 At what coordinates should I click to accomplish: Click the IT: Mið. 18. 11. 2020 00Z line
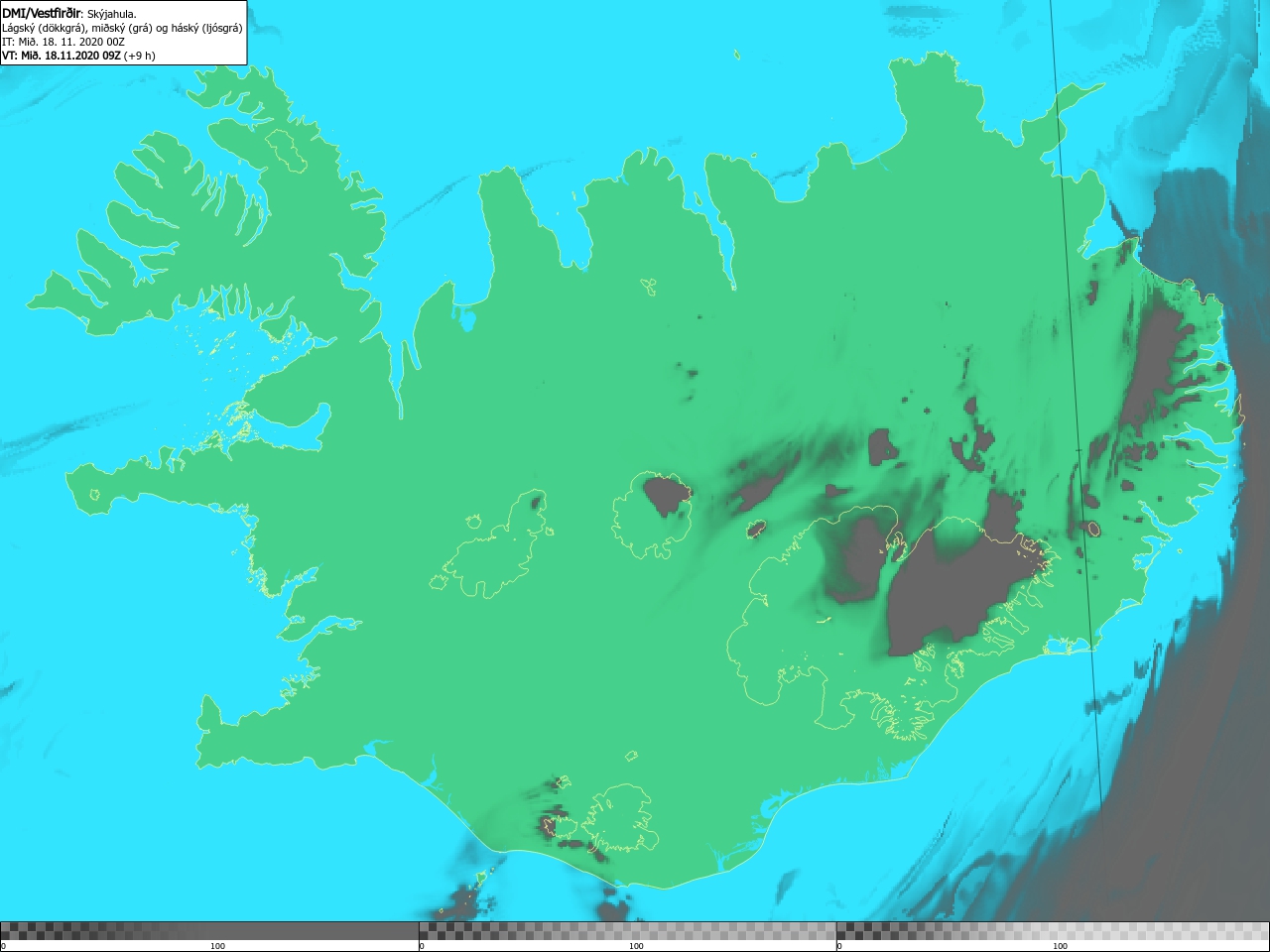pyautogui.click(x=63, y=42)
